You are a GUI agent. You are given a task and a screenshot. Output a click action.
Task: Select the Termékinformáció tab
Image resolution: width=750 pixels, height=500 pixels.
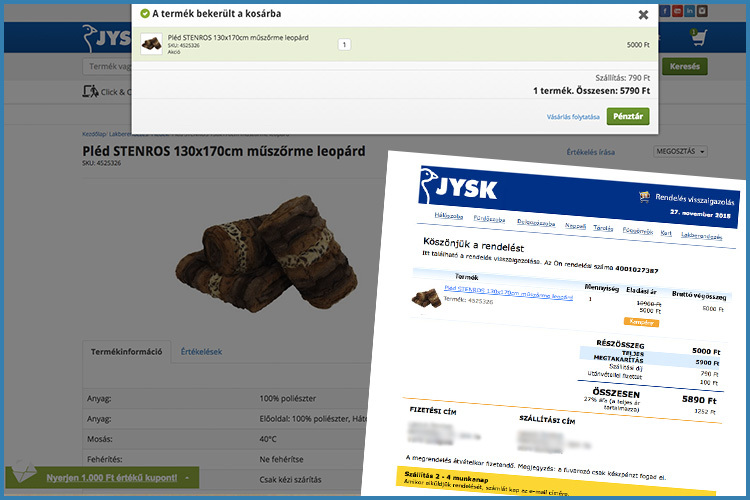click(127, 352)
